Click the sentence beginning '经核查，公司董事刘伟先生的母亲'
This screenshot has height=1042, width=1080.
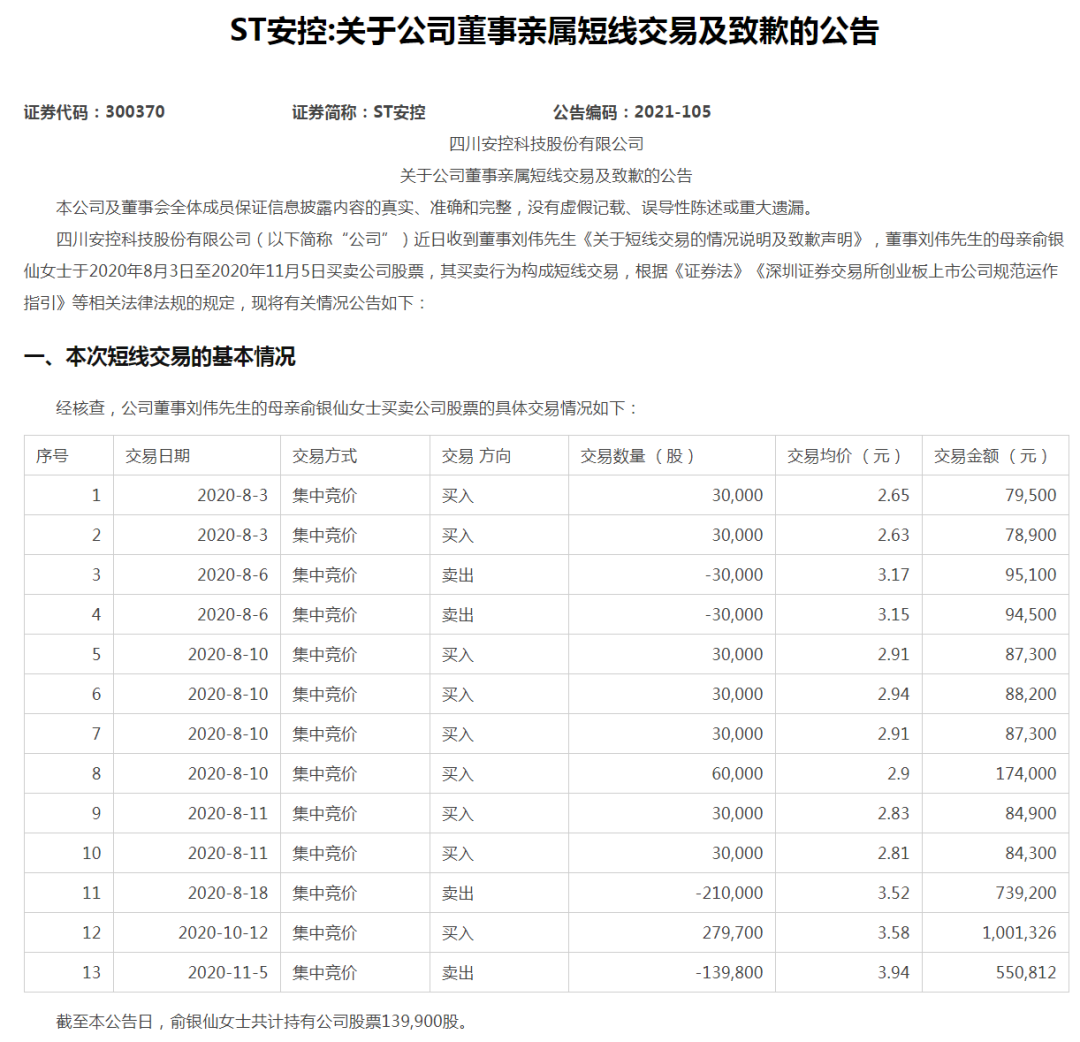[347, 408]
